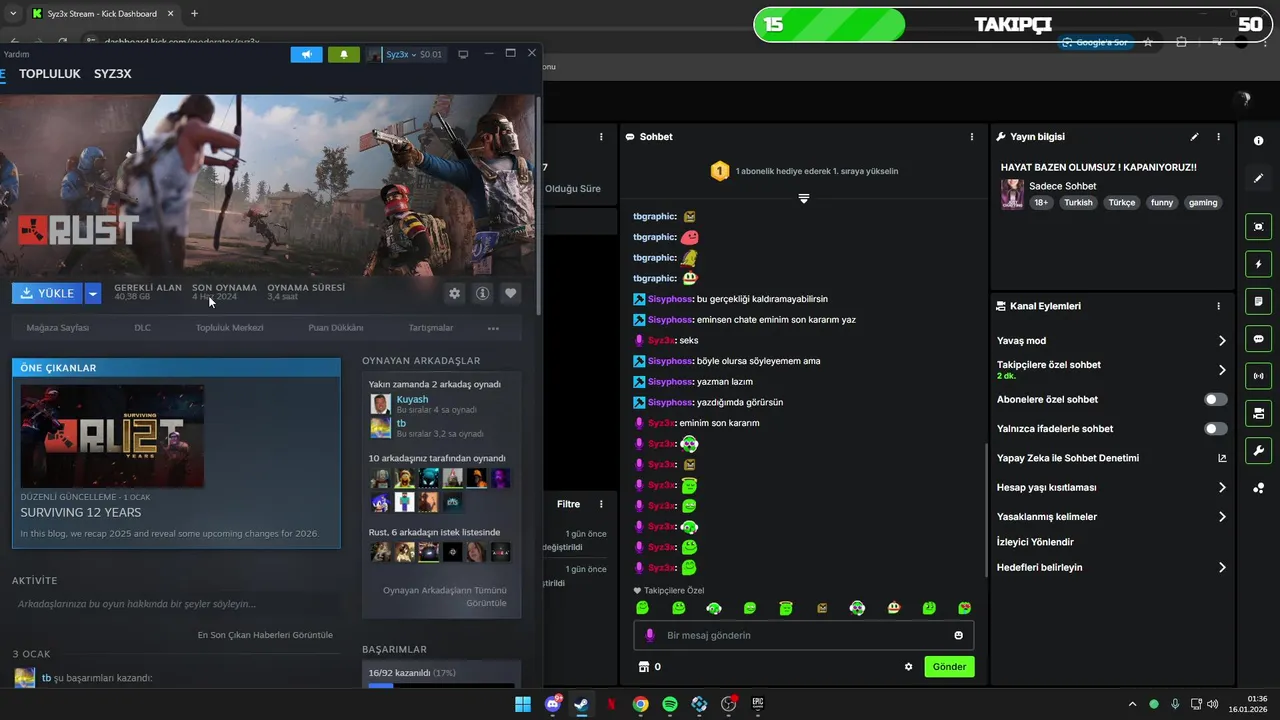
Task: Click pencil icon in Kick right sidebar
Action: 1259,178
